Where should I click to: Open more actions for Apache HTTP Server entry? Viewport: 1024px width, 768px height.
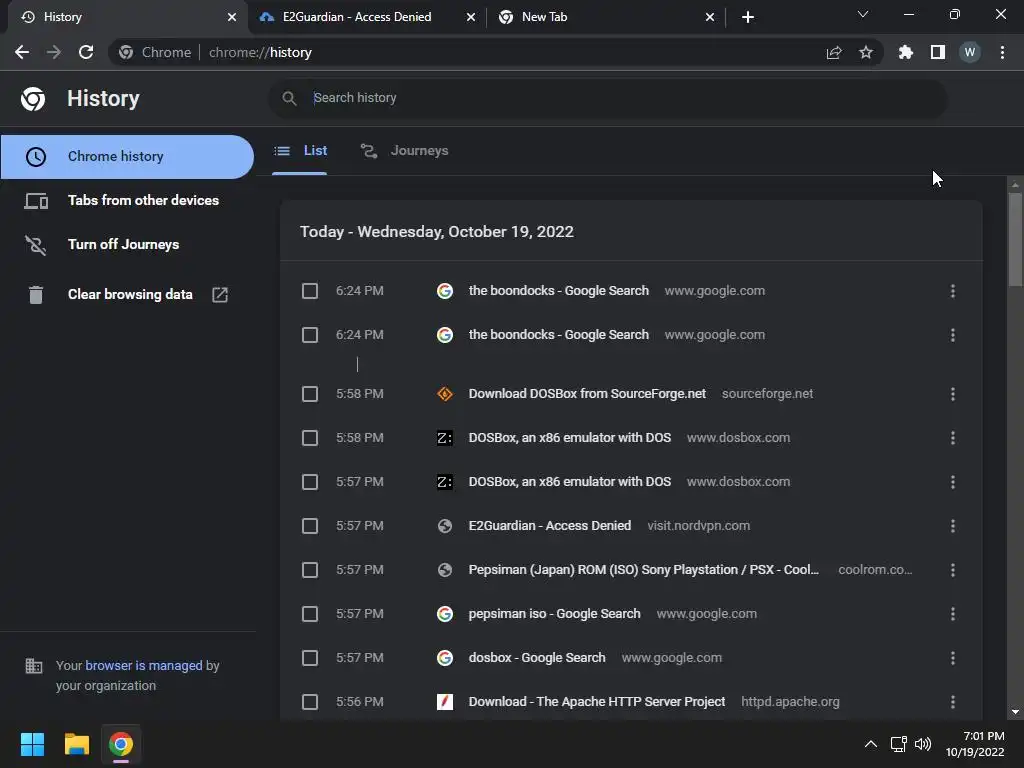point(953,702)
